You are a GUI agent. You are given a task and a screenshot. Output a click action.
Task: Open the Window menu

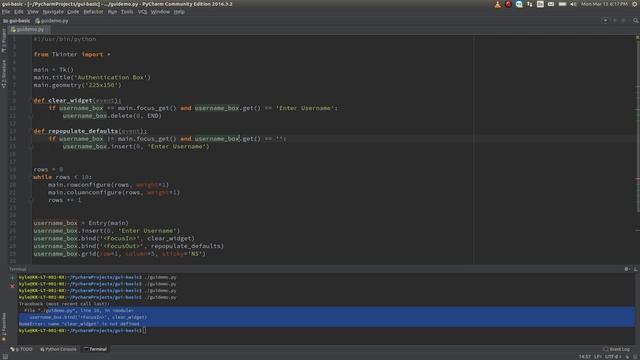tap(160, 12)
